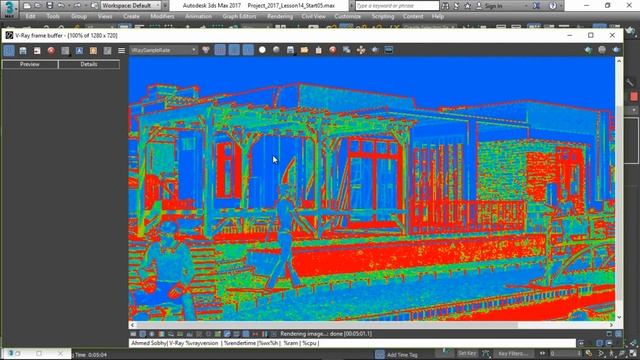The image size is (640, 360).
Task: Open the Workspace: Default dropdown
Action: (x=131, y=6)
